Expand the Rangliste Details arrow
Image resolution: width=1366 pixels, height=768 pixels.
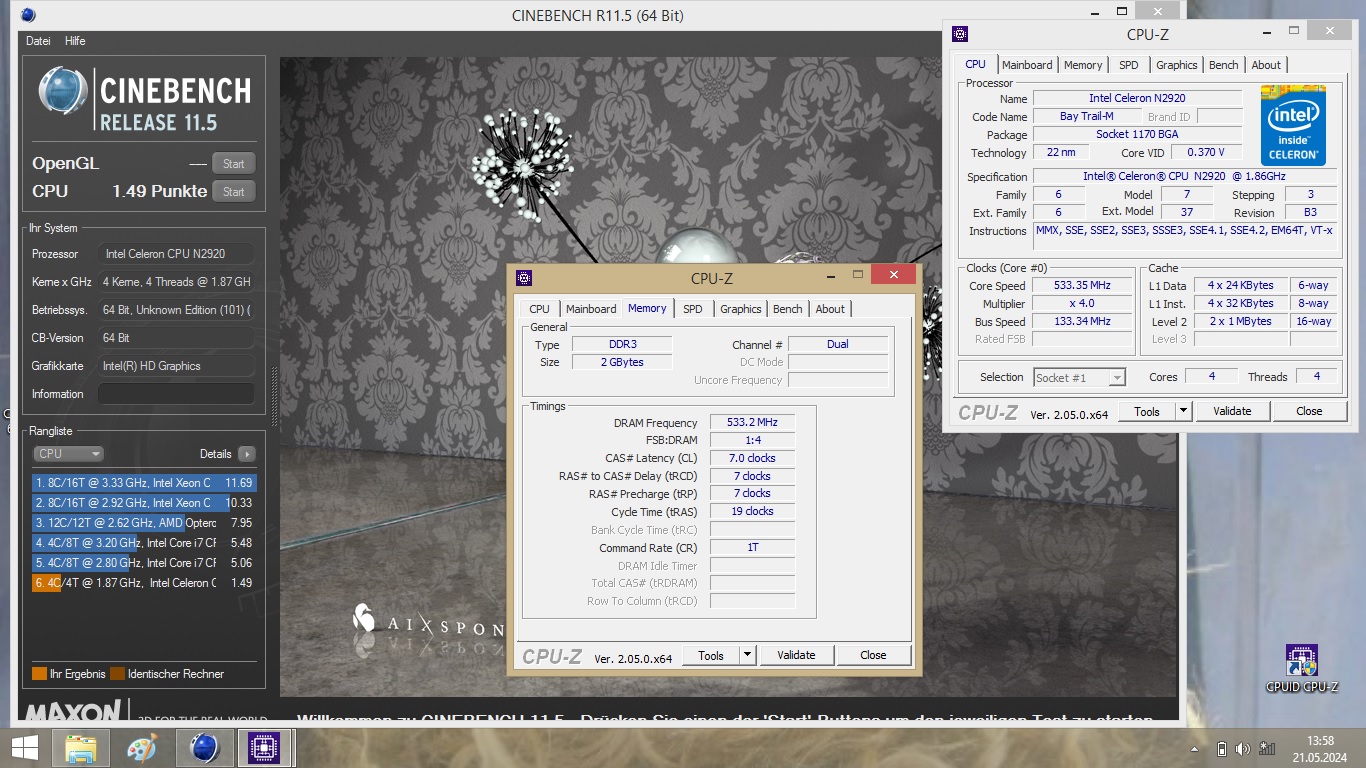click(x=247, y=454)
